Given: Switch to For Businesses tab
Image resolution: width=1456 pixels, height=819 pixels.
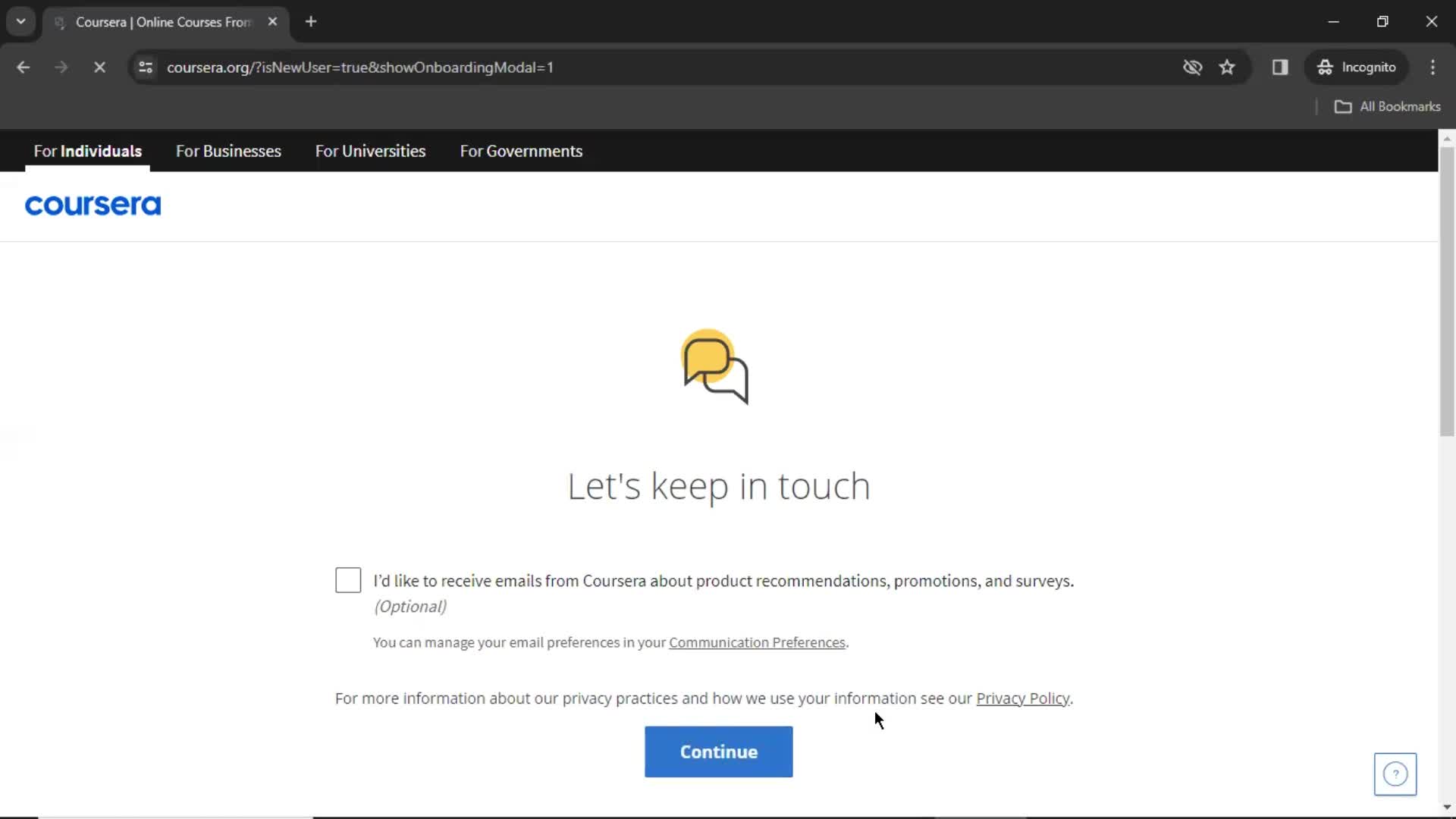Looking at the screenshot, I should [228, 151].
